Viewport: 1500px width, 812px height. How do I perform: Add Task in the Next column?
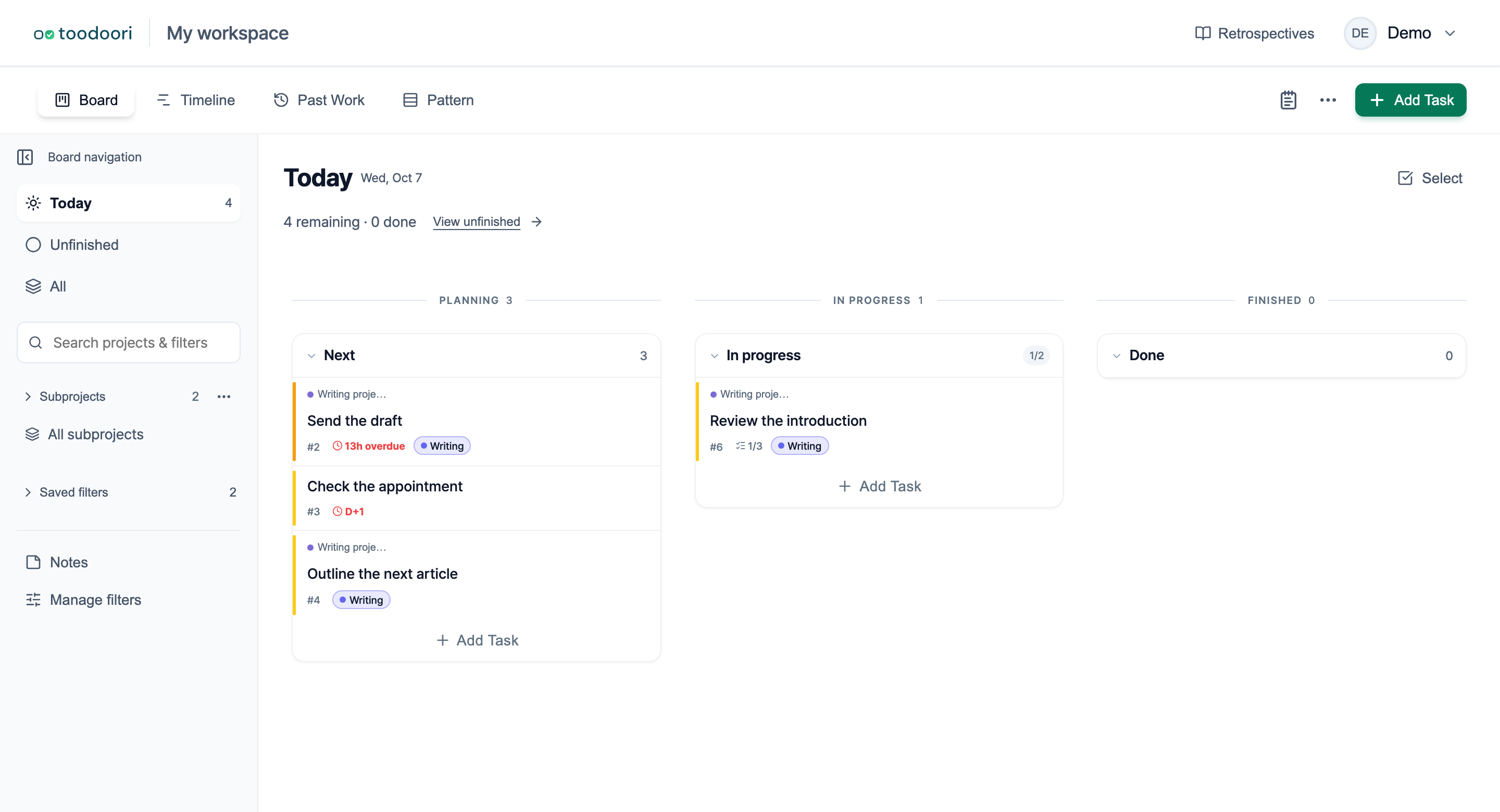coord(477,640)
